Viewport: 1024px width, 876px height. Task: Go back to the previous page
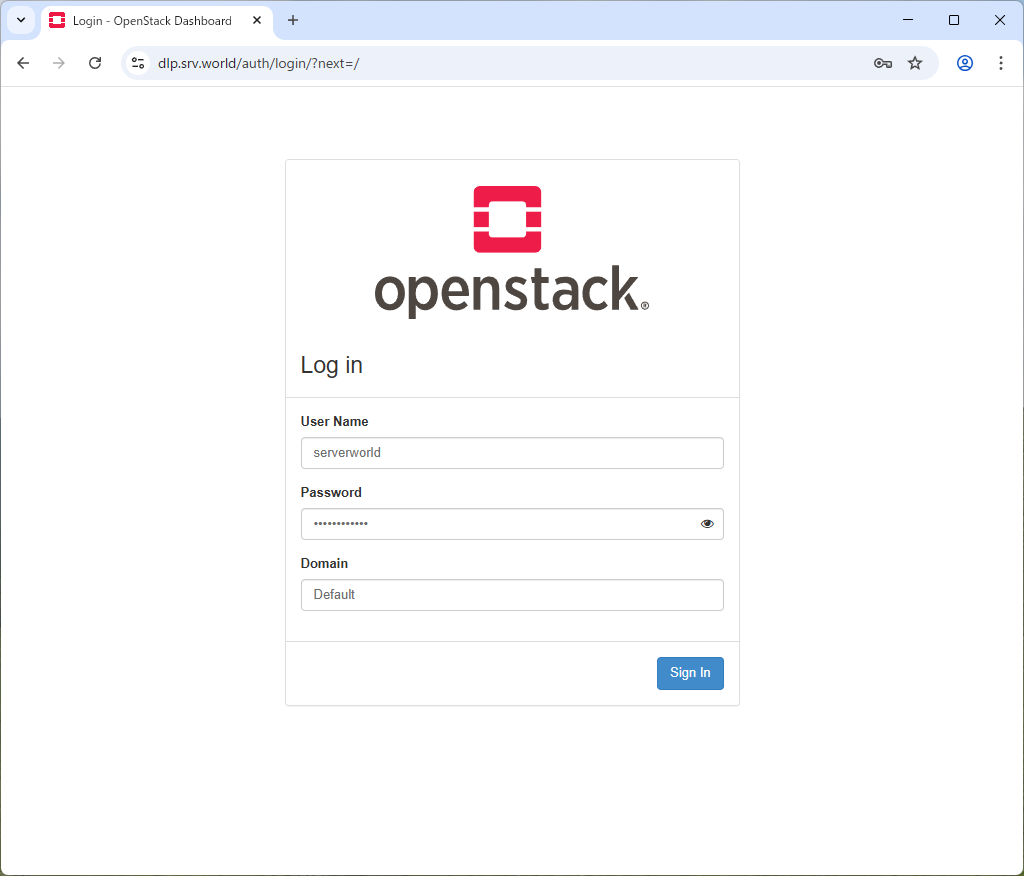(x=23, y=63)
